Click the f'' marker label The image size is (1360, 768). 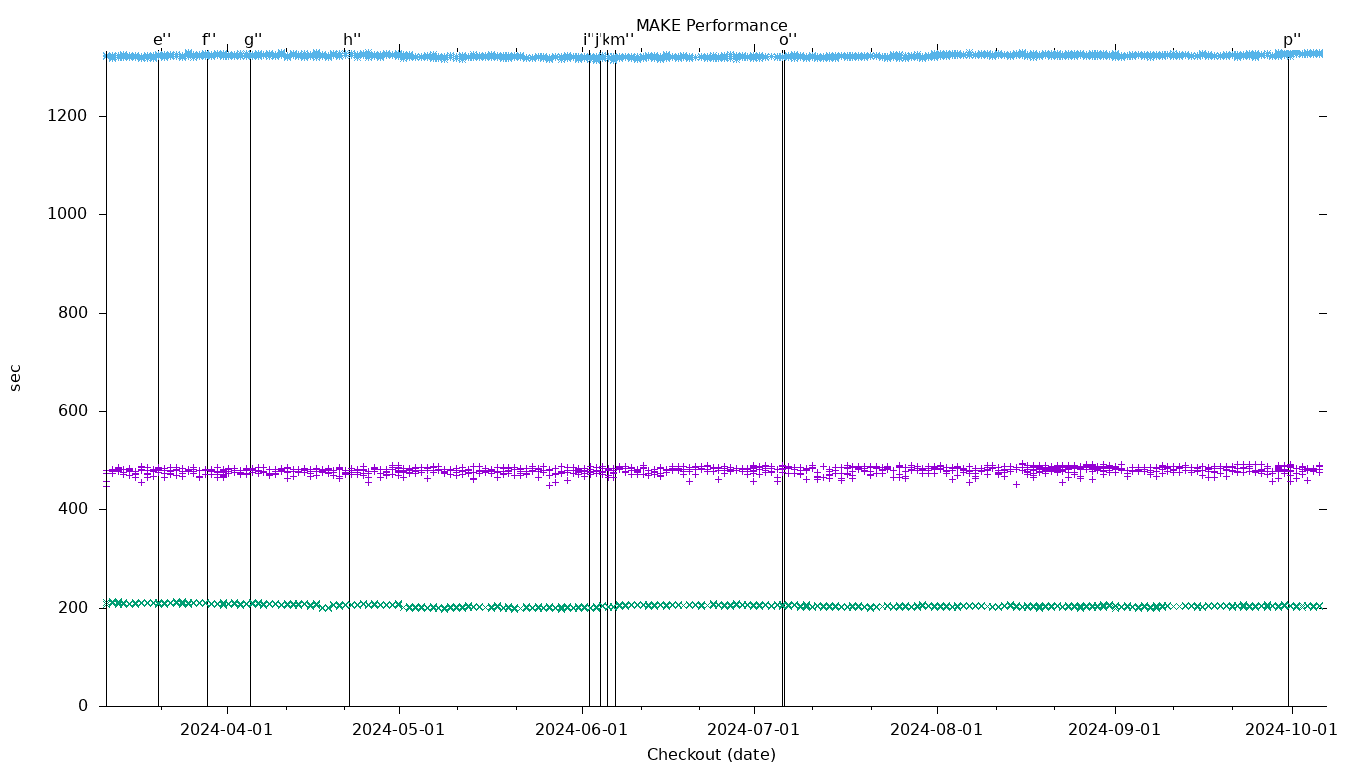coord(209,40)
